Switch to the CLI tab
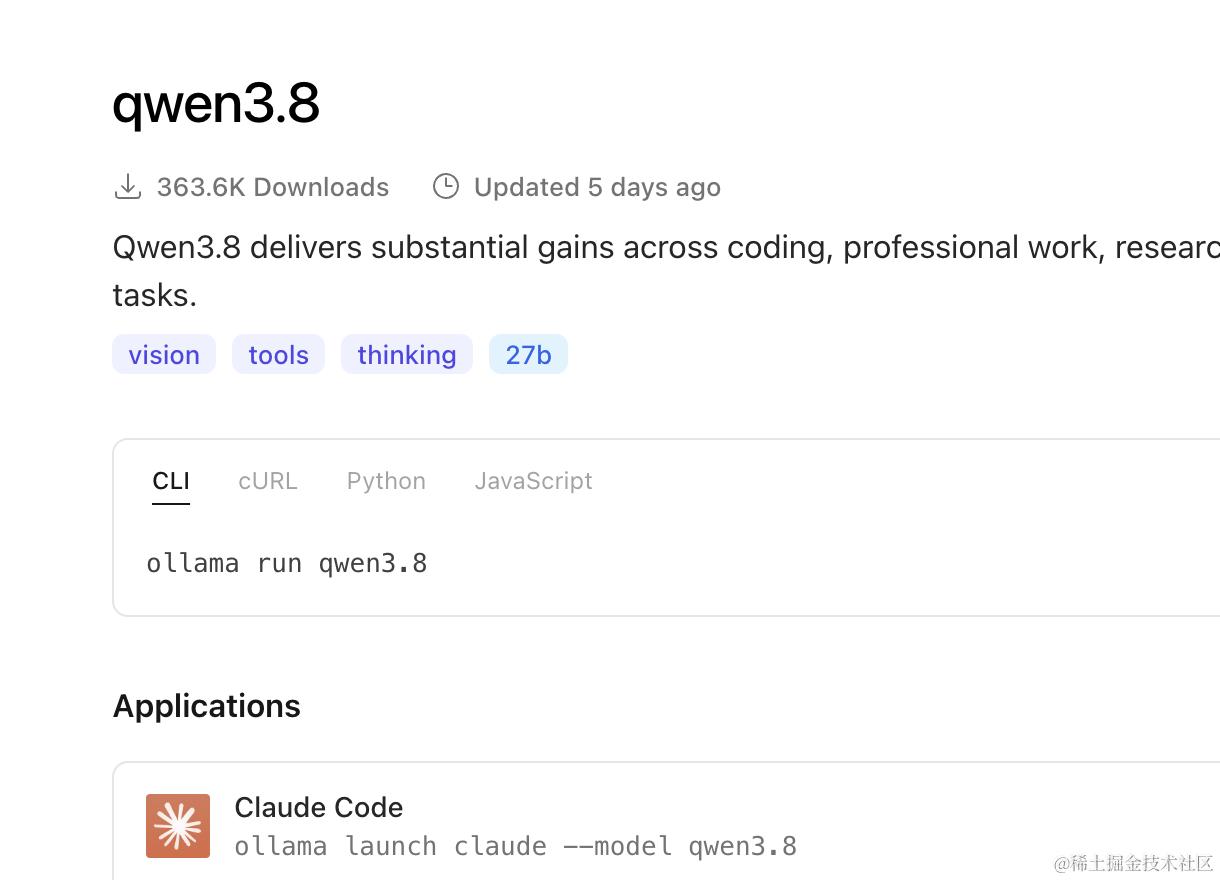1220x880 pixels. click(171, 481)
